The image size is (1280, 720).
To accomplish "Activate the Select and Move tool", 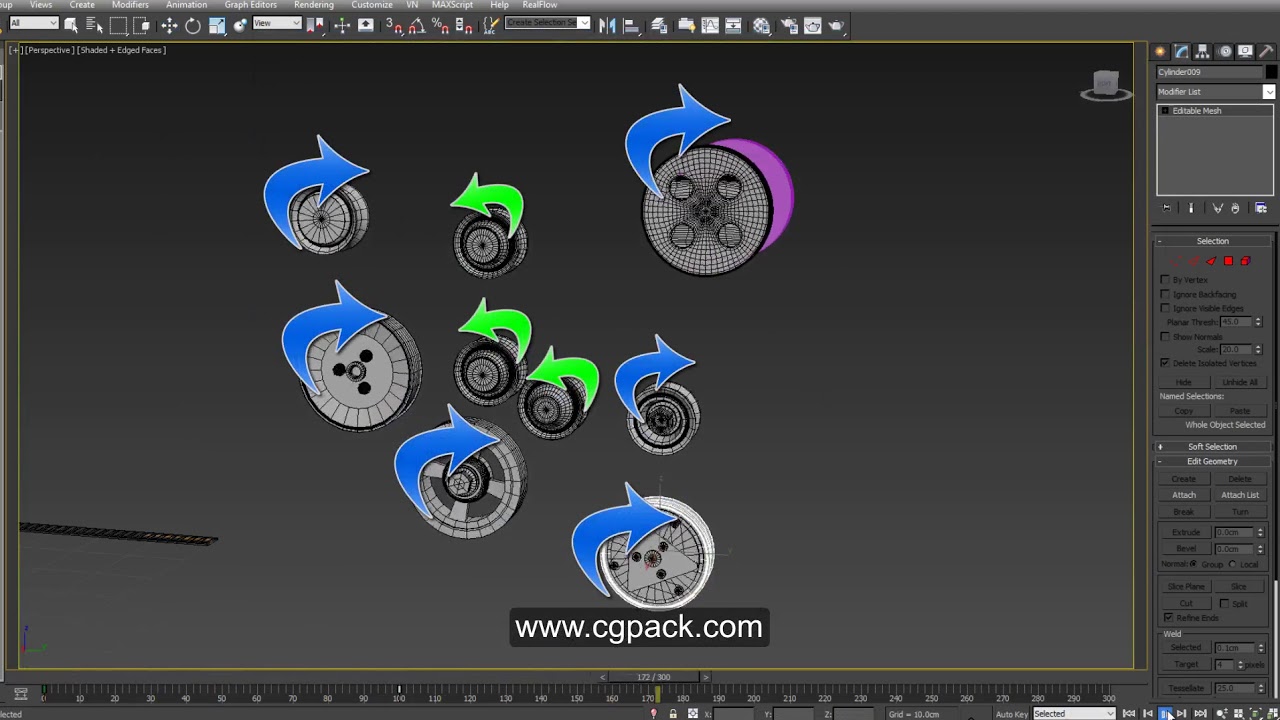I will (169, 24).
